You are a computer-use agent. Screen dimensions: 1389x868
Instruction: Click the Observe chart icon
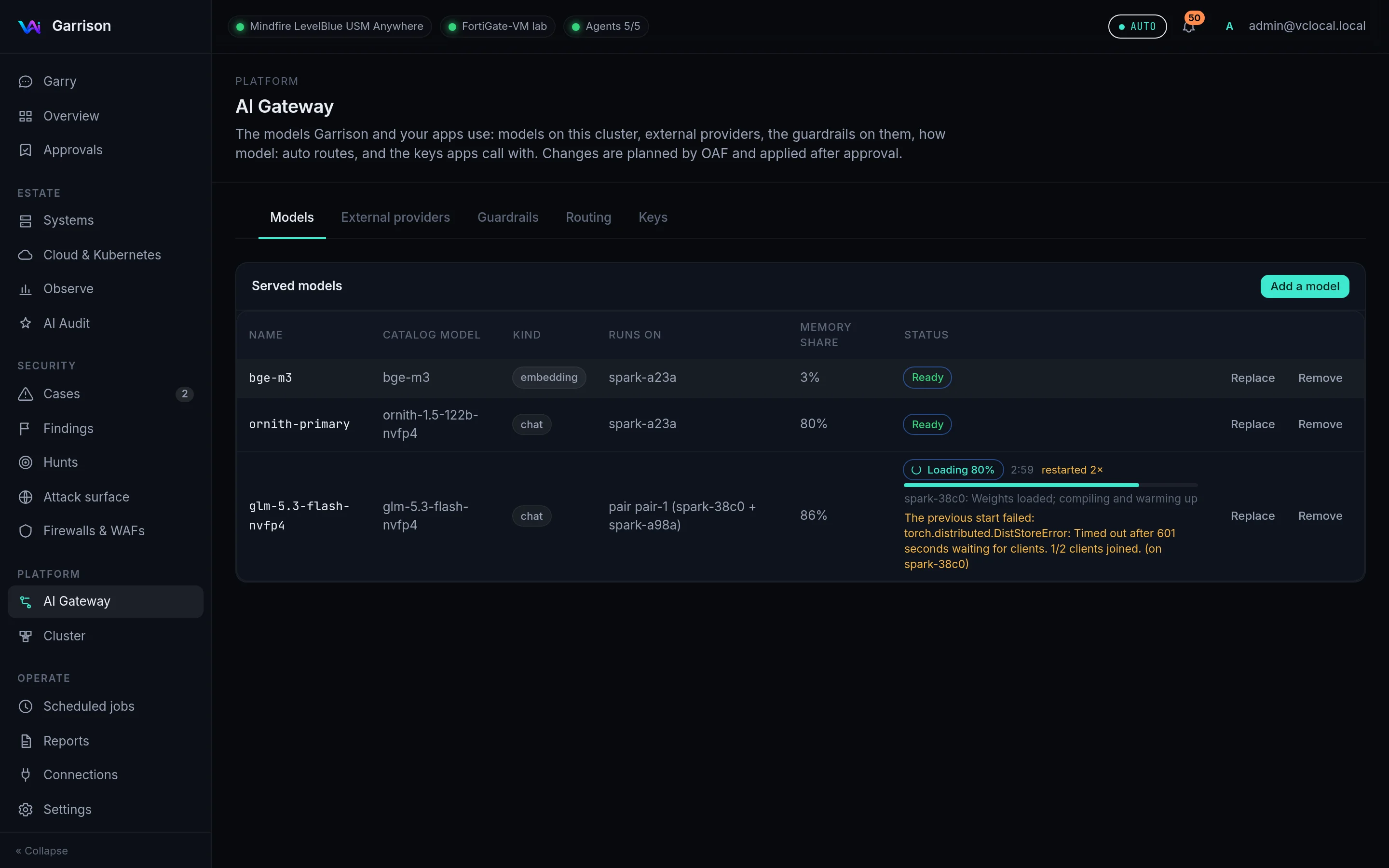coord(25,289)
